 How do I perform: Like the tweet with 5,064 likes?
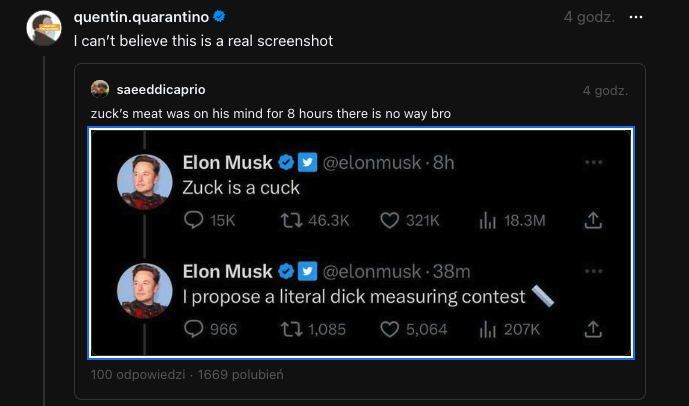pyautogui.click(x=390, y=328)
